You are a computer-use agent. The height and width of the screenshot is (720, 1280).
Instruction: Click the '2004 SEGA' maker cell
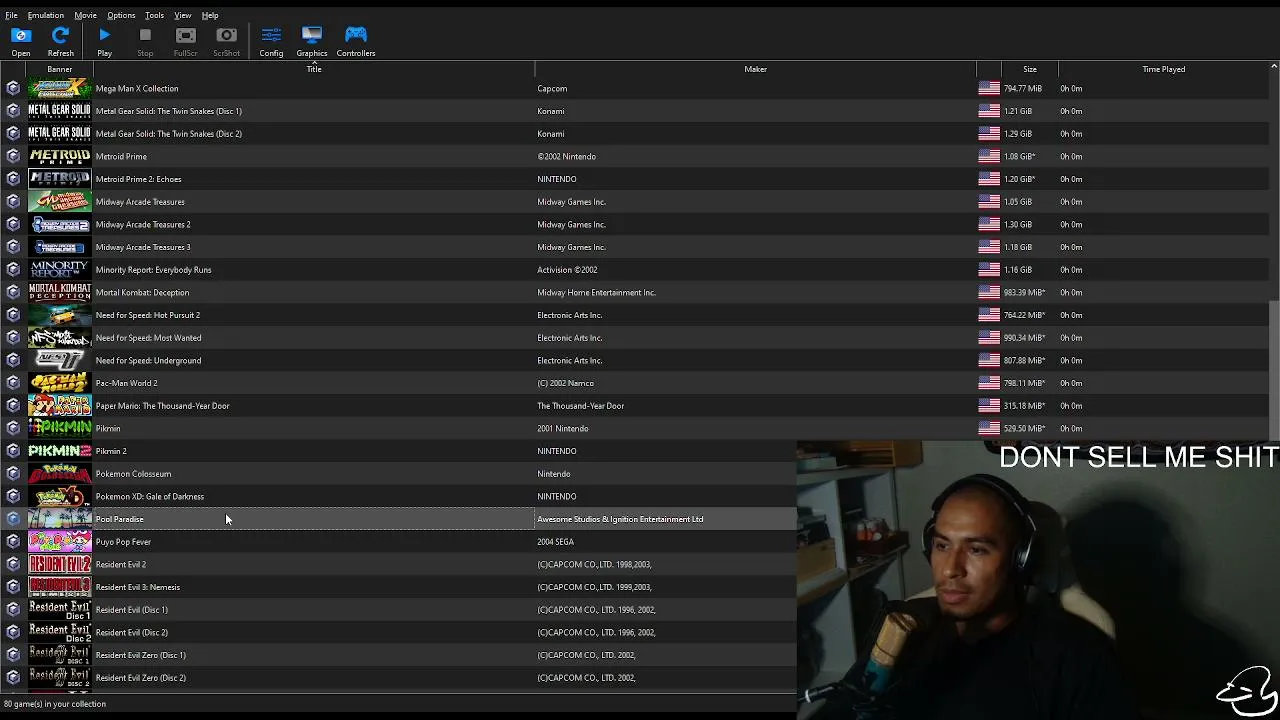(555, 542)
